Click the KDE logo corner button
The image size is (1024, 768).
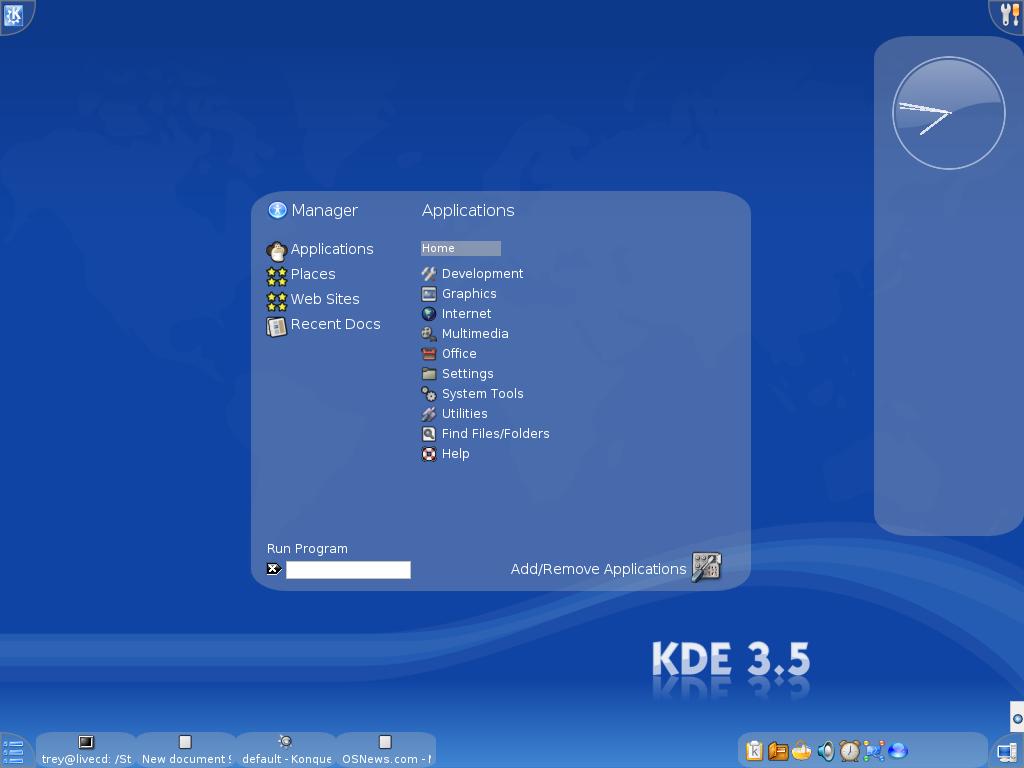pos(14,14)
